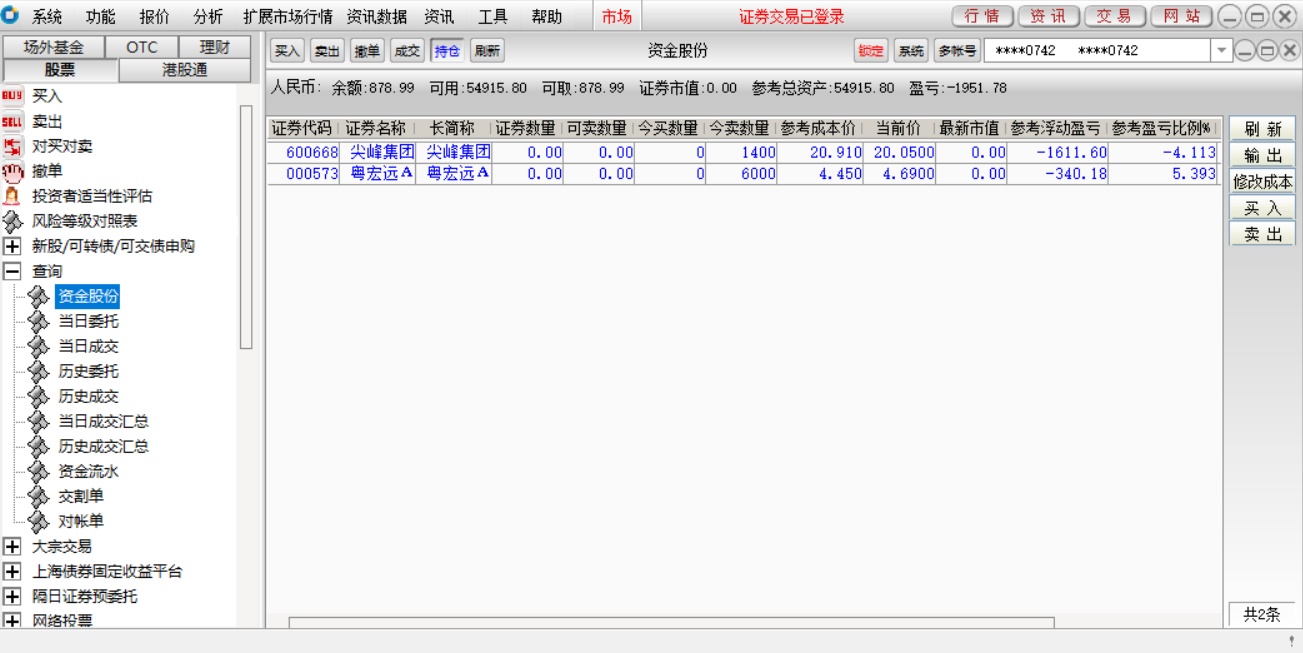
Task: Switch to the 港股通 tab
Action: (185, 70)
